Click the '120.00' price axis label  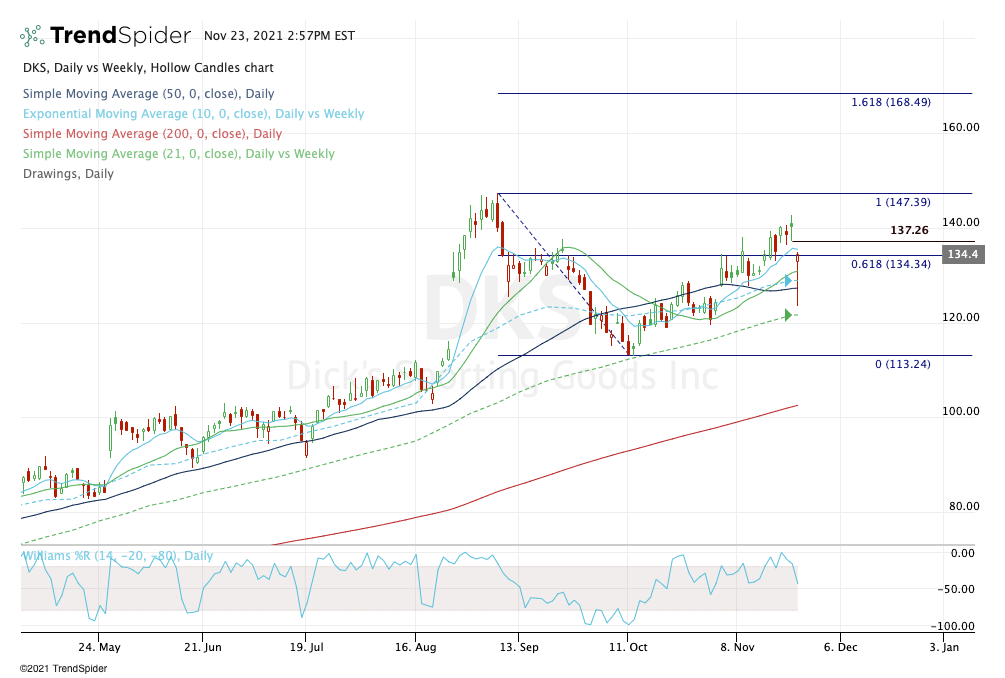960,317
